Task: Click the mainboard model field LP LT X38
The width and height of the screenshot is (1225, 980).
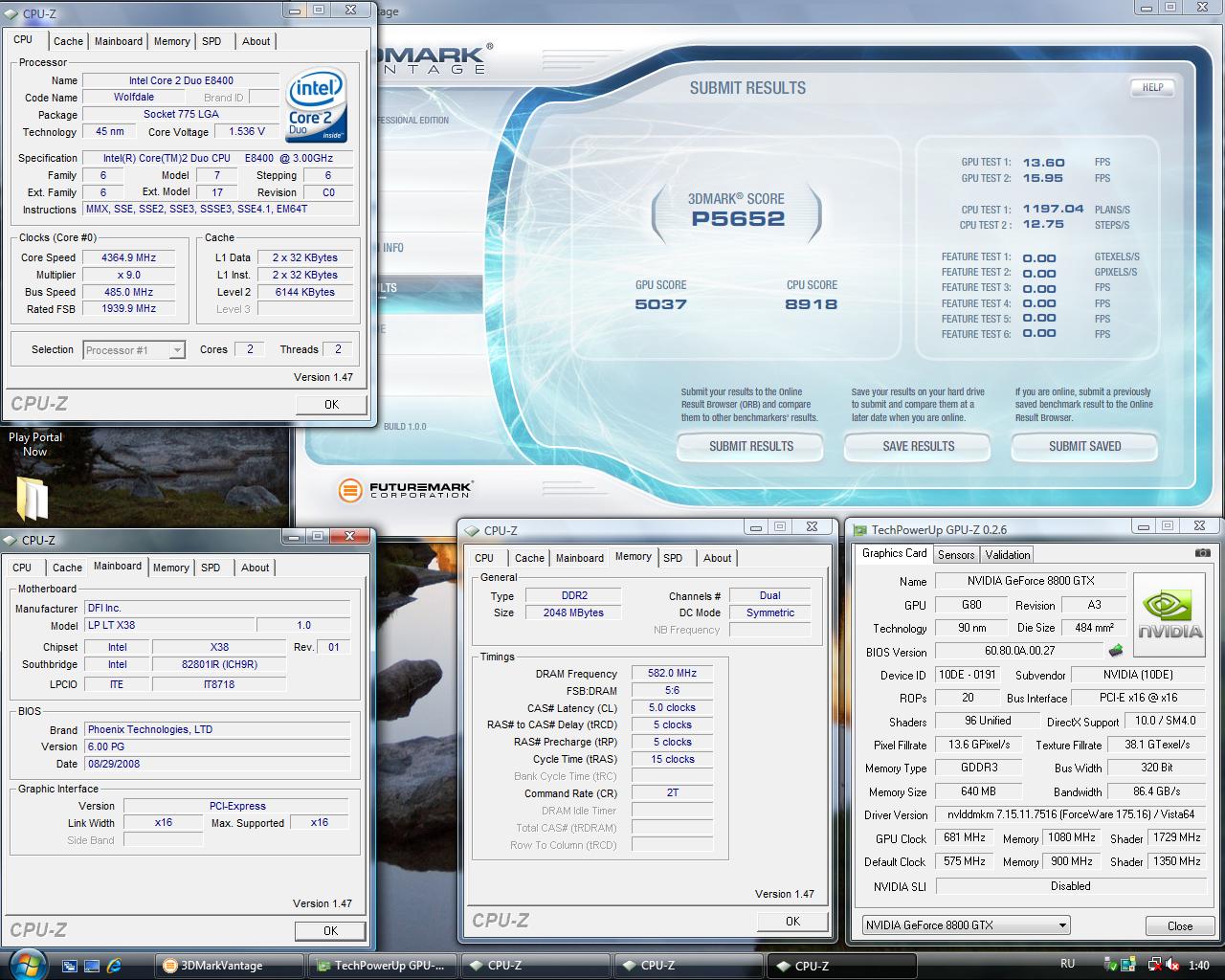Action: [x=169, y=625]
